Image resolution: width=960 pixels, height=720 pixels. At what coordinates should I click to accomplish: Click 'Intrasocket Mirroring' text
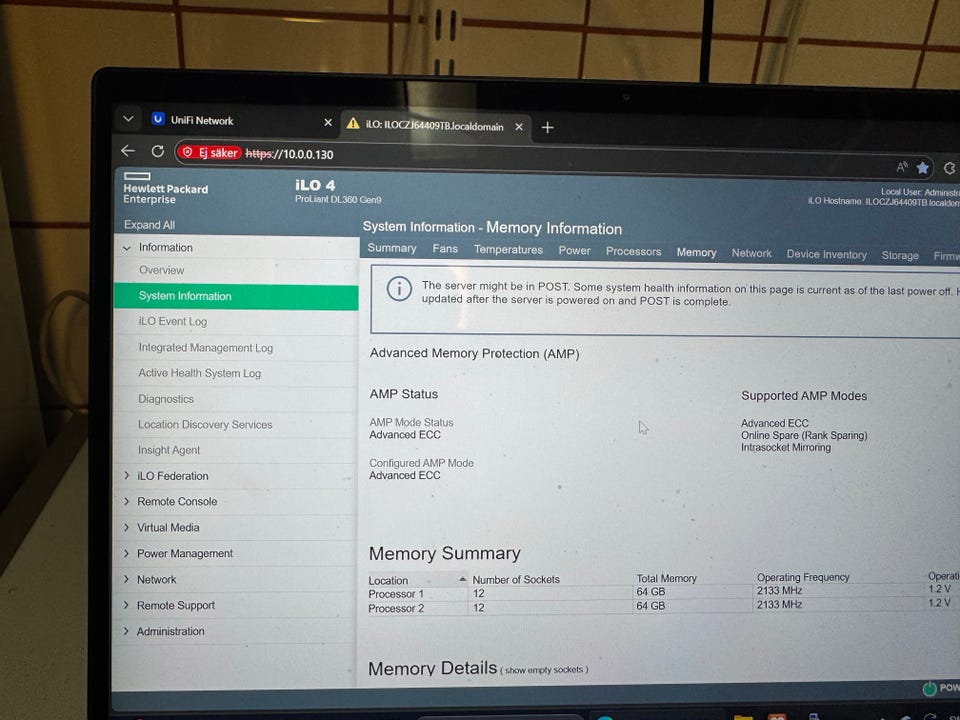[786, 448]
